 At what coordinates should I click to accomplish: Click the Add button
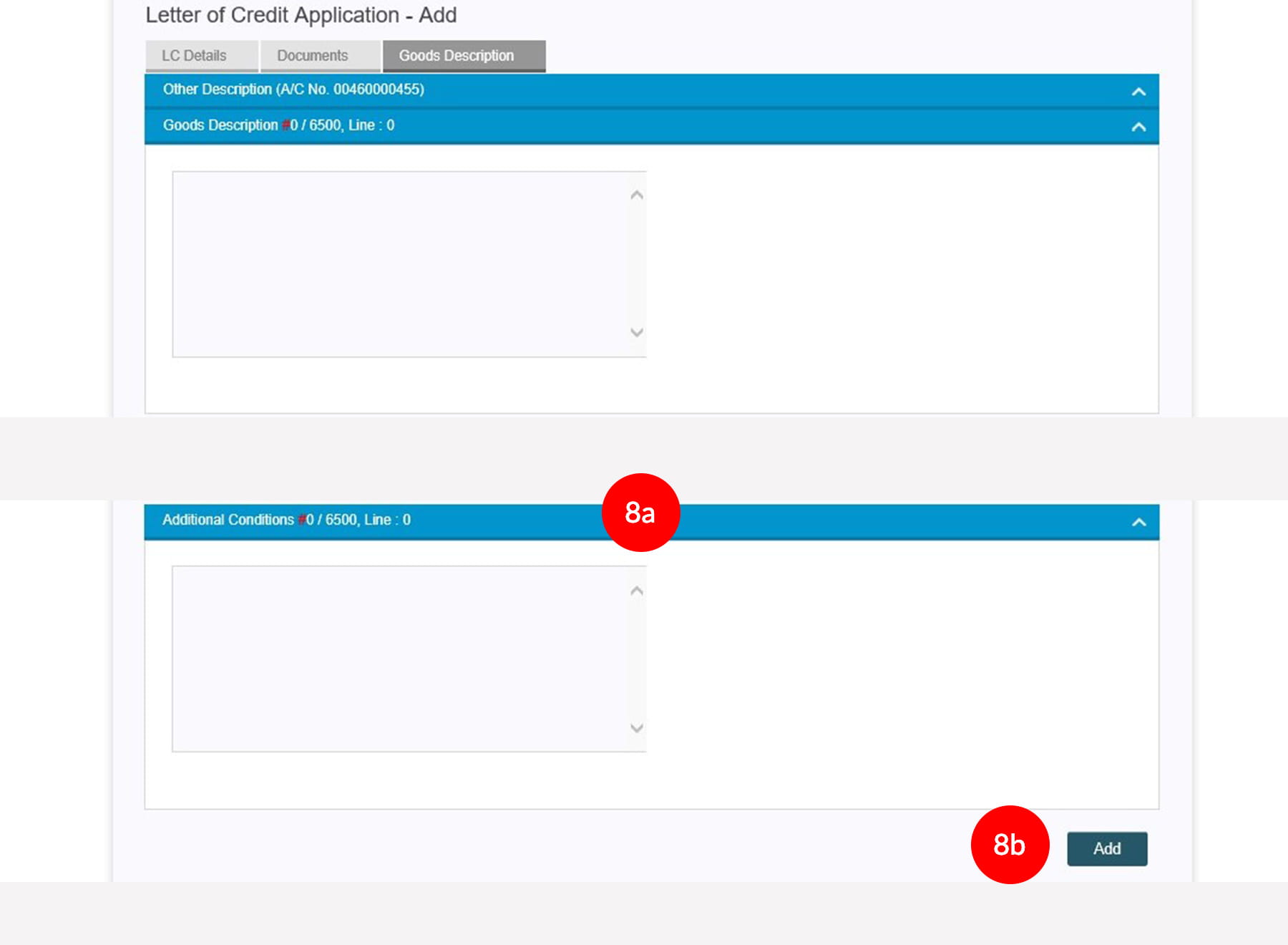tap(1106, 849)
